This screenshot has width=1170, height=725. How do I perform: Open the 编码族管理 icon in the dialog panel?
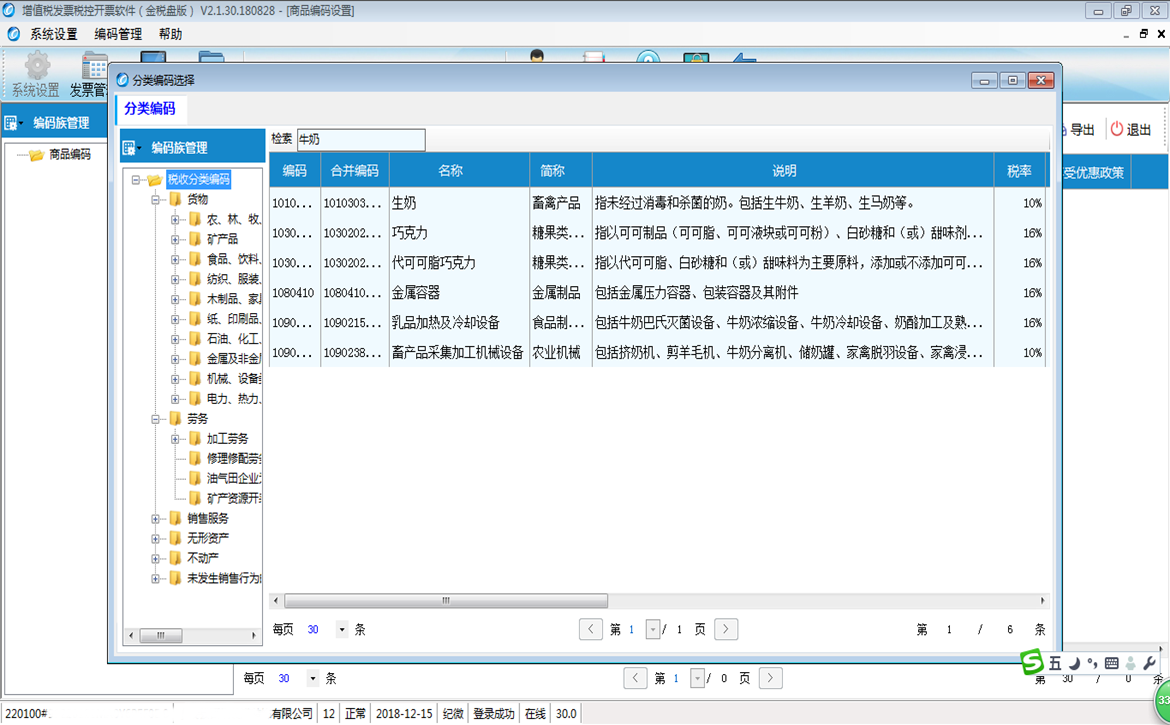click(130, 147)
